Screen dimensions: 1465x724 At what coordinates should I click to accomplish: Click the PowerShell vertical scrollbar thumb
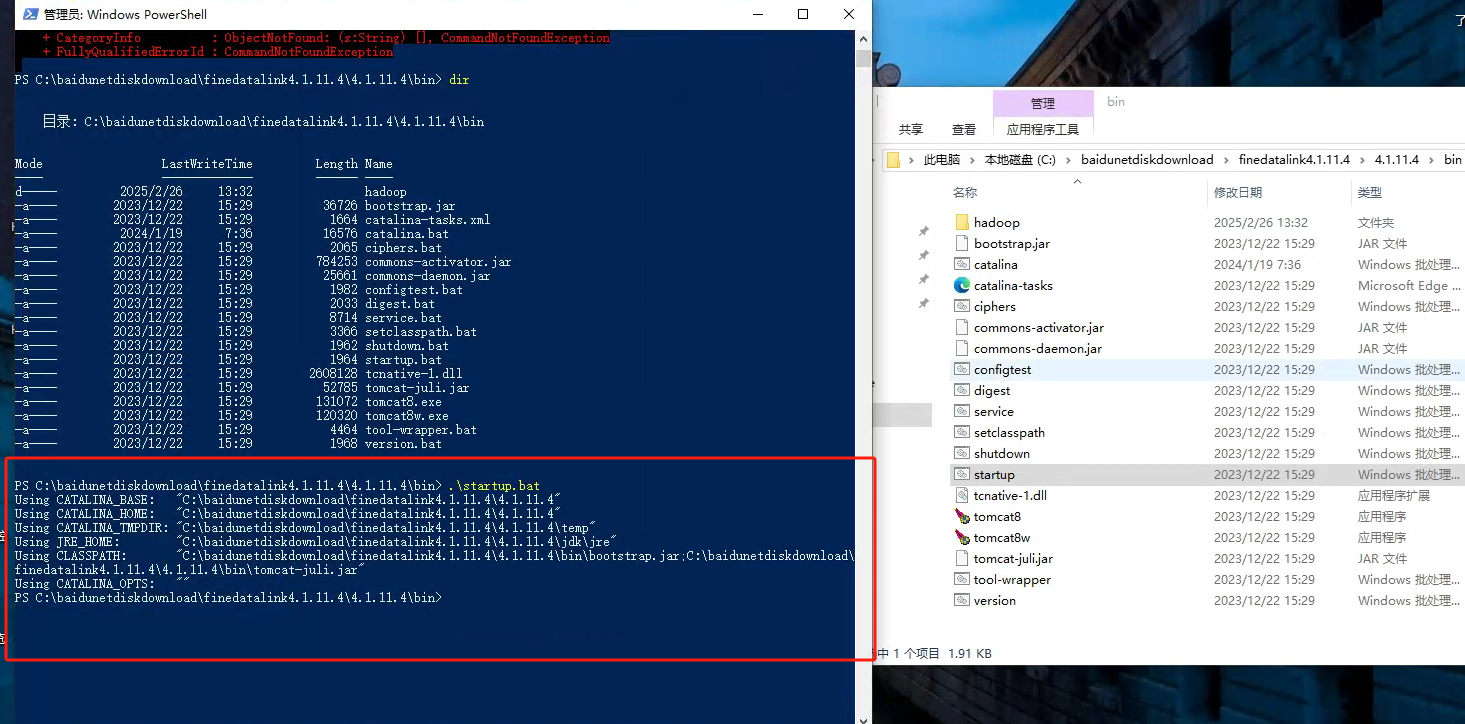click(863, 58)
